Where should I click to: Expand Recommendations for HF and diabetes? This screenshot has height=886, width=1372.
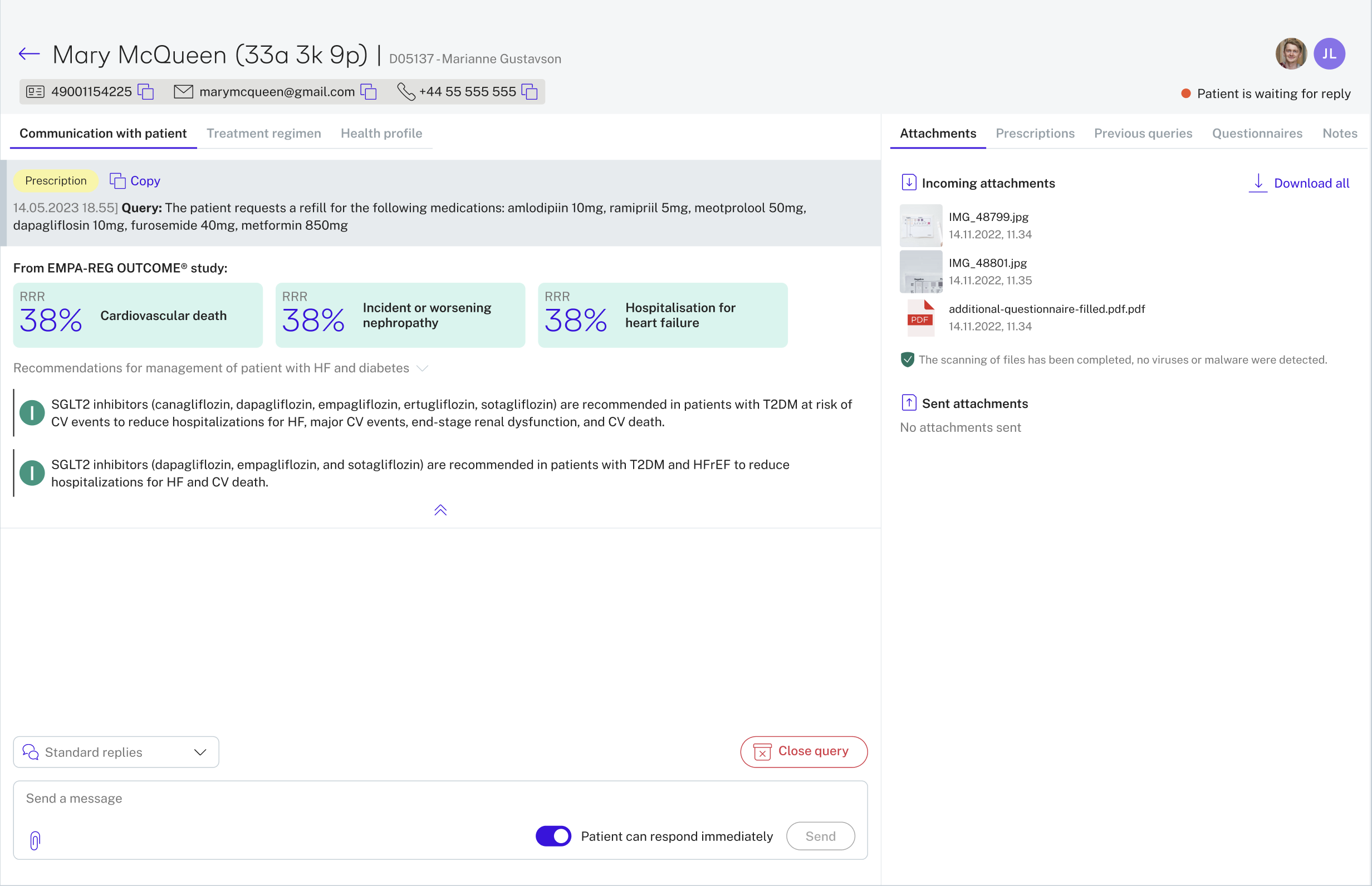[x=422, y=368]
